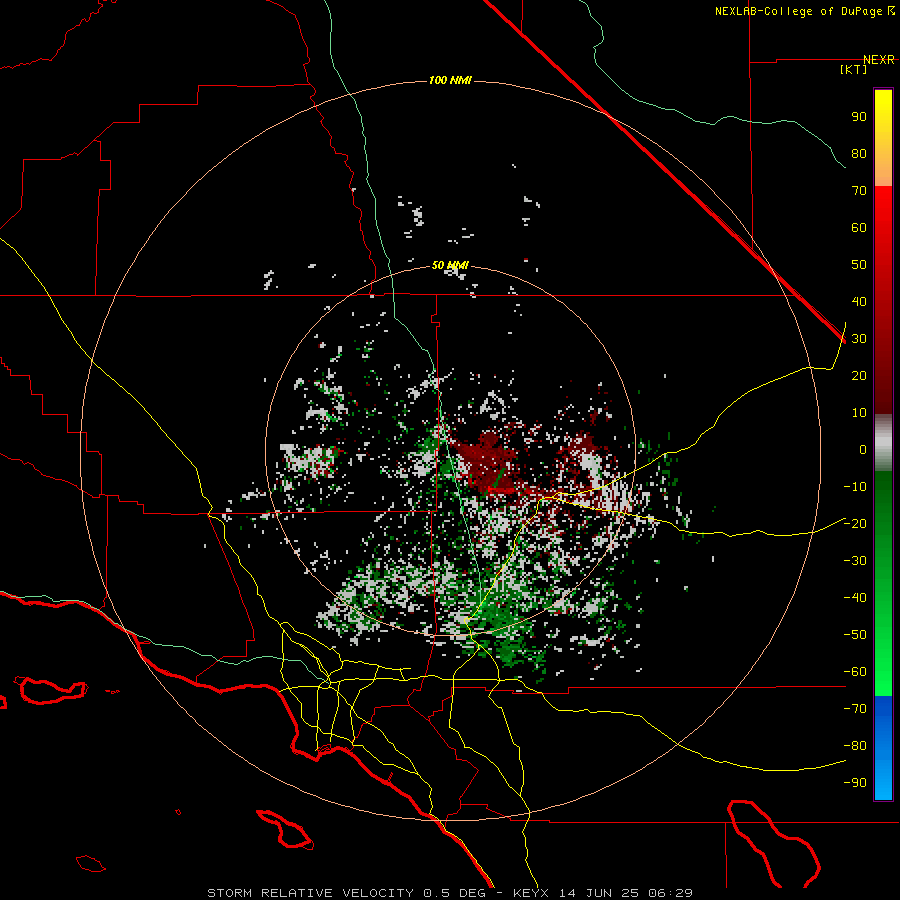
Task: Click the KEYX radar site identifier
Action: point(531,893)
